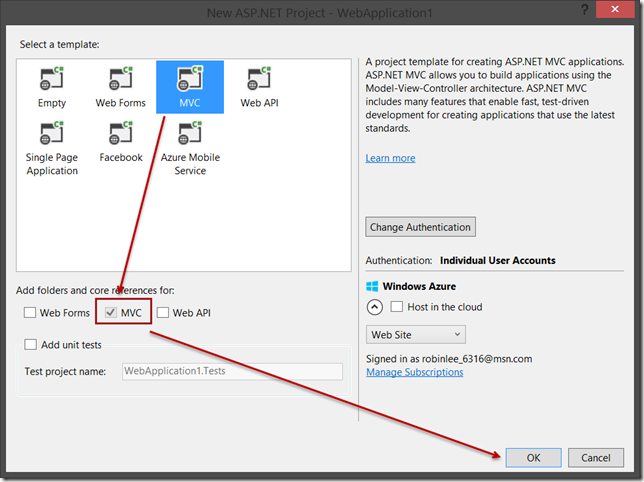The width and height of the screenshot is (644, 482).
Task: Open the Web Site dropdown
Action: pos(416,335)
